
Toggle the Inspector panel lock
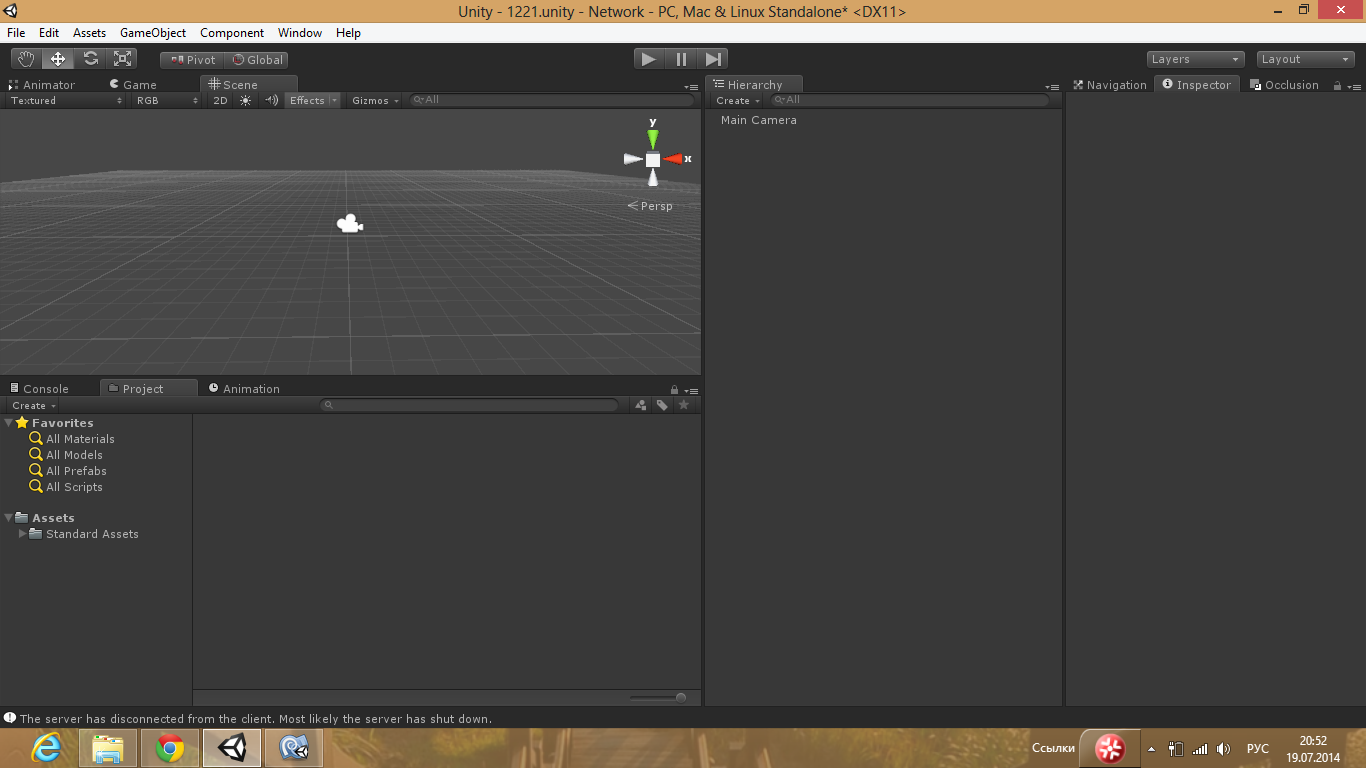tap(1337, 86)
